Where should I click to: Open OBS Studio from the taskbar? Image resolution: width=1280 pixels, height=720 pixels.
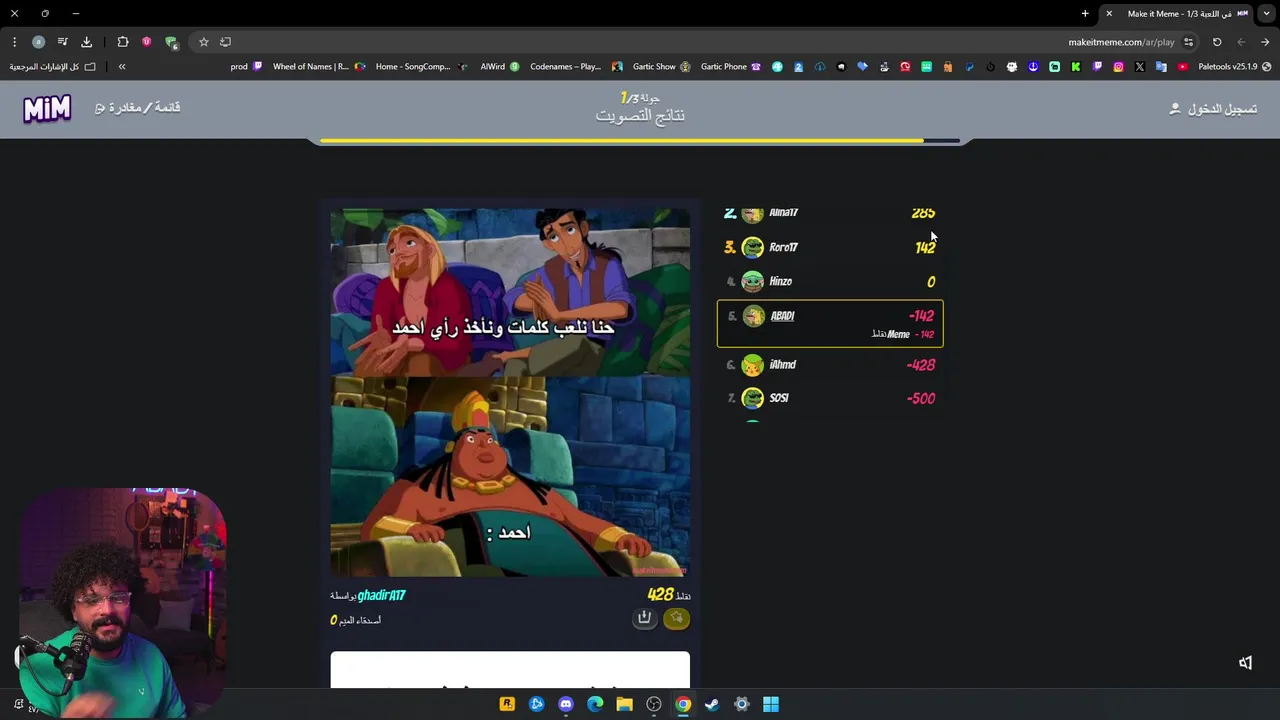click(x=654, y=704)
